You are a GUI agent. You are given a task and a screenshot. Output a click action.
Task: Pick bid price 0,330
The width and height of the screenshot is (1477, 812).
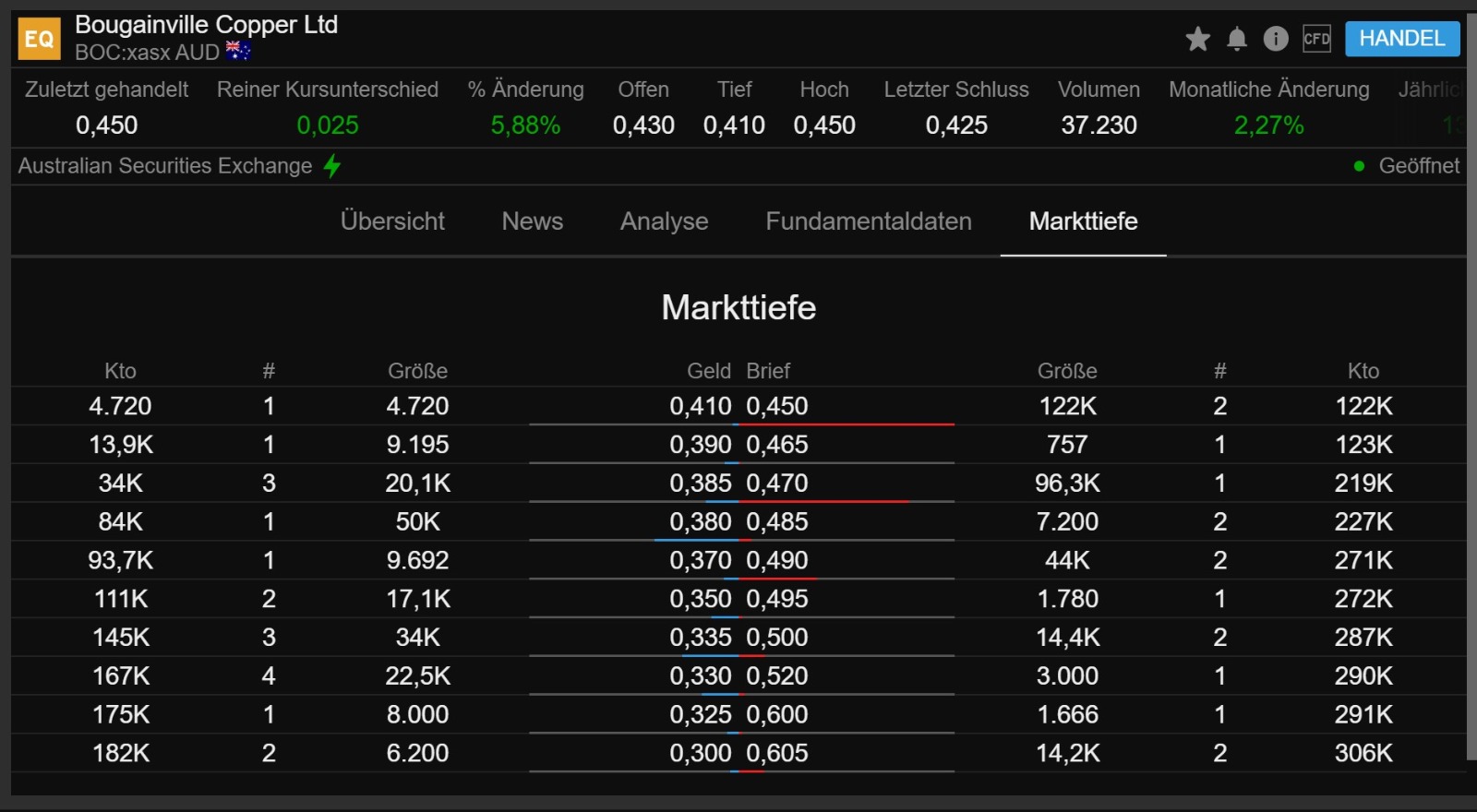coord(701,676)
